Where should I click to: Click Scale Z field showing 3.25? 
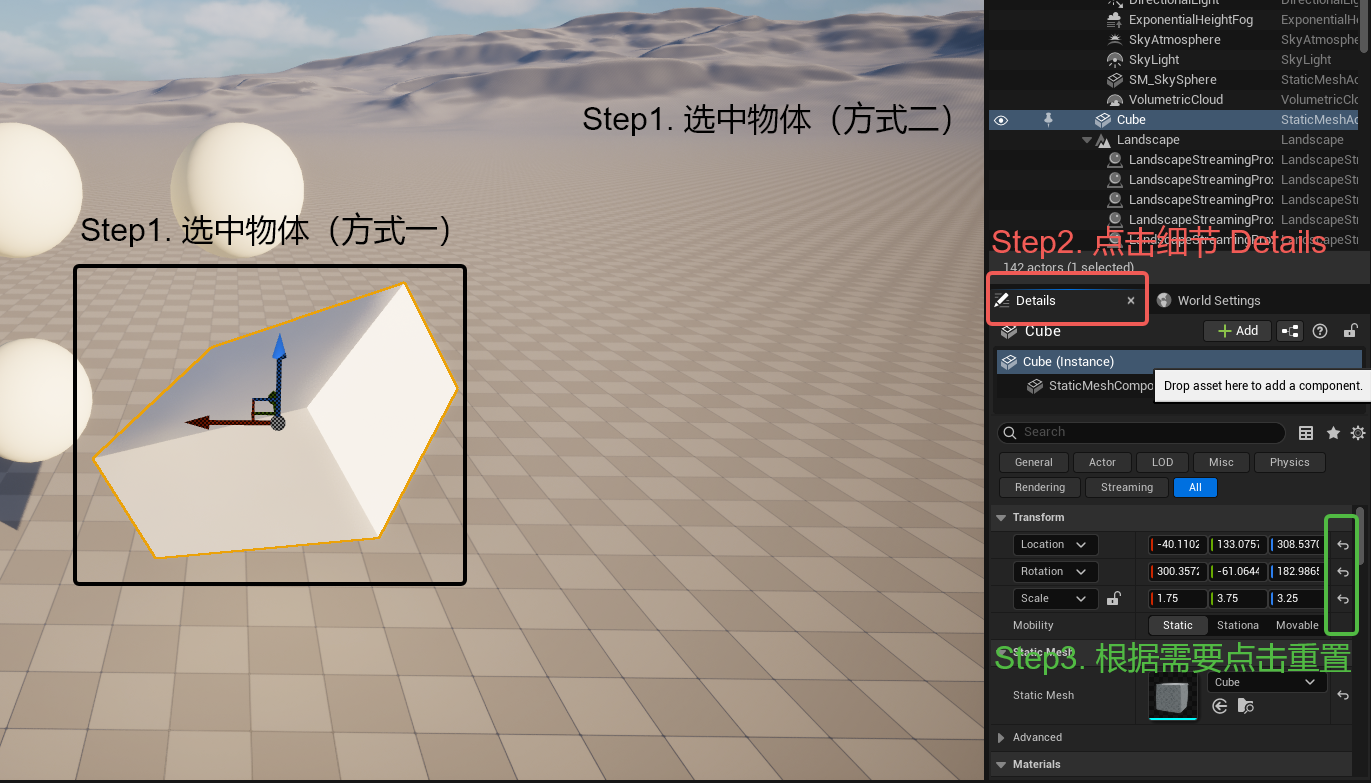[1297, 599]
